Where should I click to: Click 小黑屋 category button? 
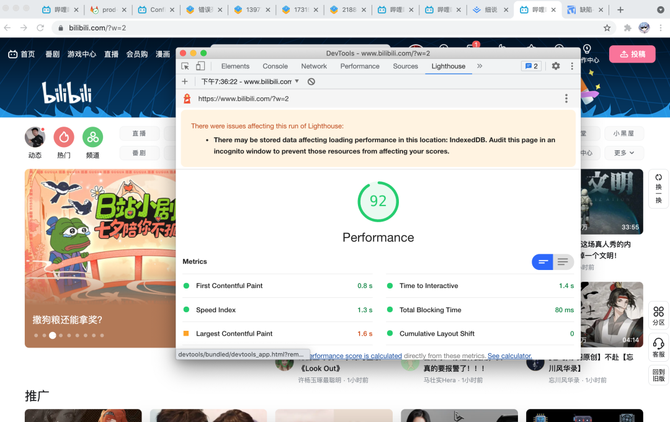coord(624,133)
